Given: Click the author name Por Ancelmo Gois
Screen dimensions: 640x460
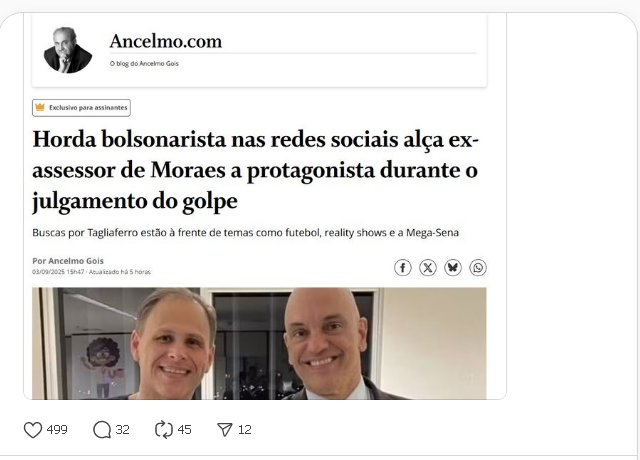Looking at the screenshot, I should coord(68,261).
